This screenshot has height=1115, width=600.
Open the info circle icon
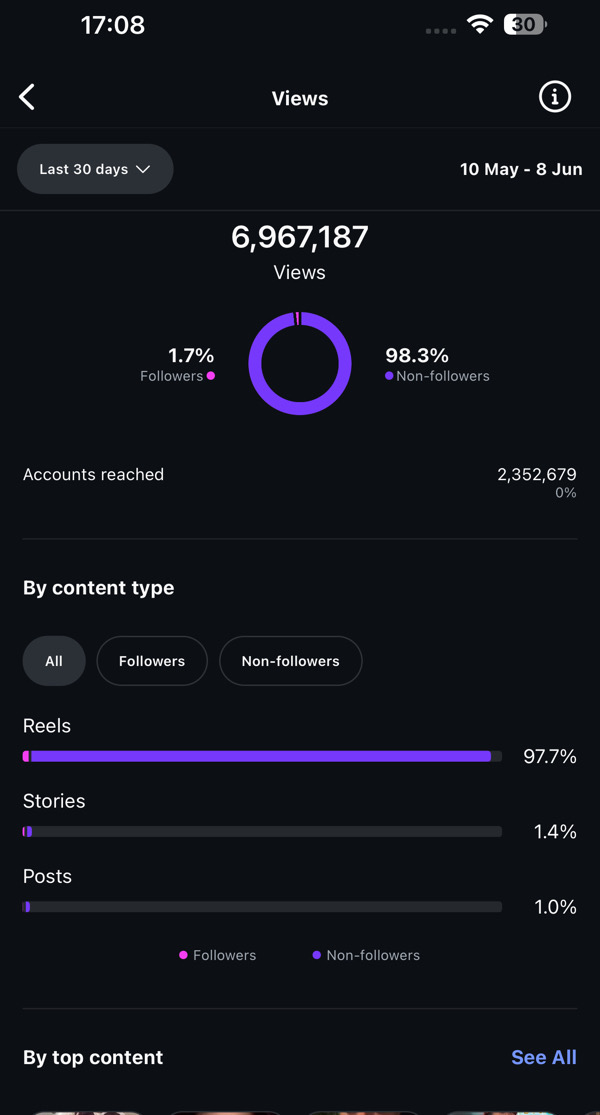coord(555,97)
